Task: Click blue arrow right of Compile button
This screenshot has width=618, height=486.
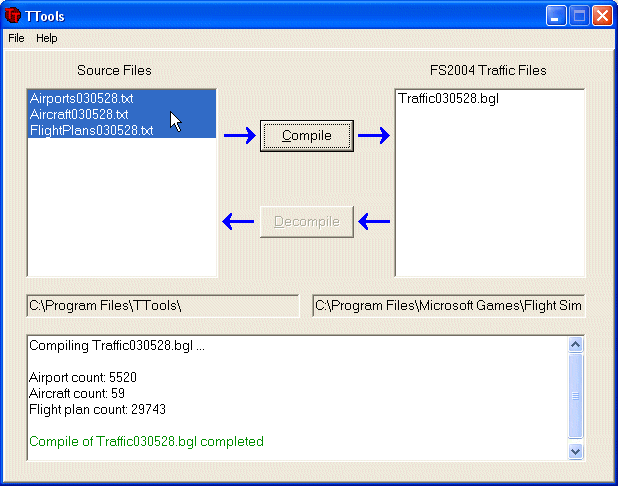Action: coord(373,136)
